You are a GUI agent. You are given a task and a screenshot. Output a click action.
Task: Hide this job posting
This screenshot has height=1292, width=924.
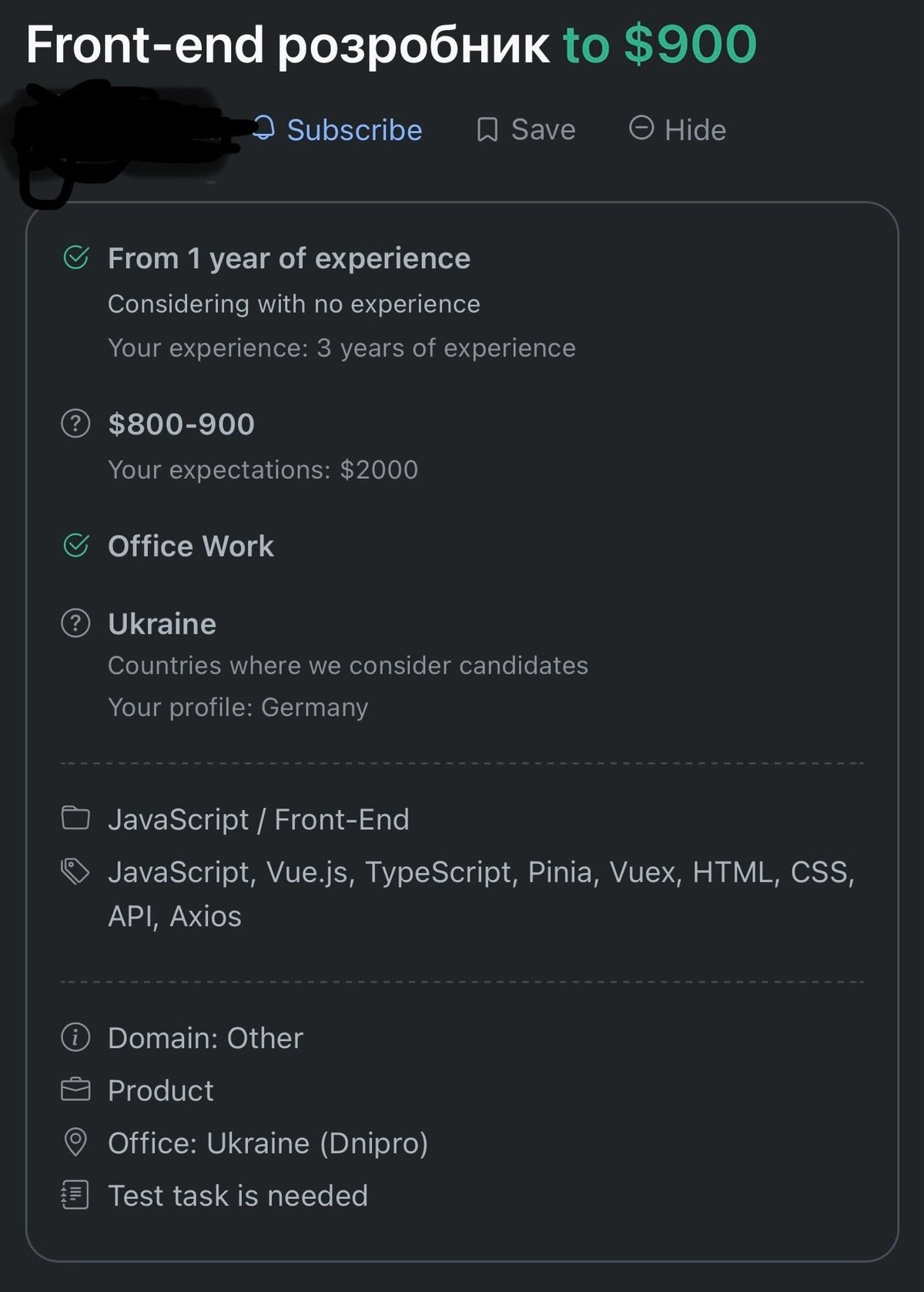point(678,129)
